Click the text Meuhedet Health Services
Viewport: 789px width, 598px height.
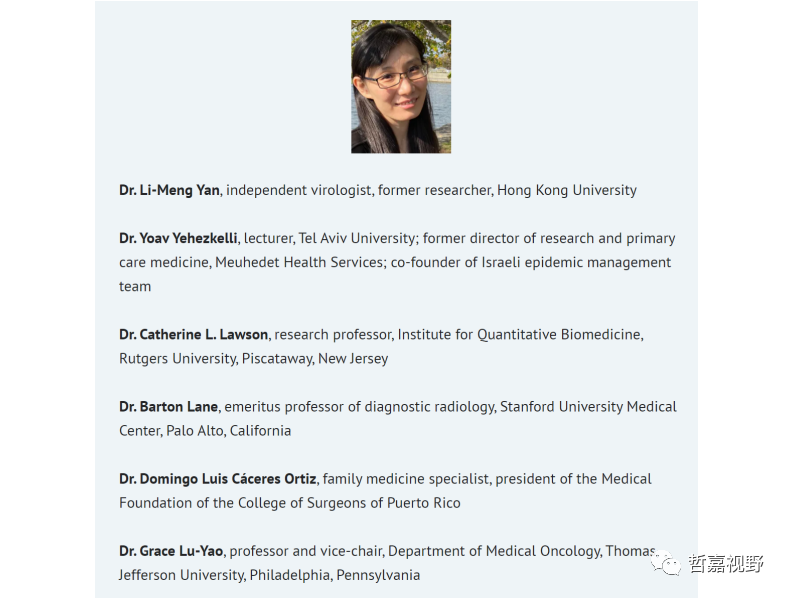click(x=299, y=262)
